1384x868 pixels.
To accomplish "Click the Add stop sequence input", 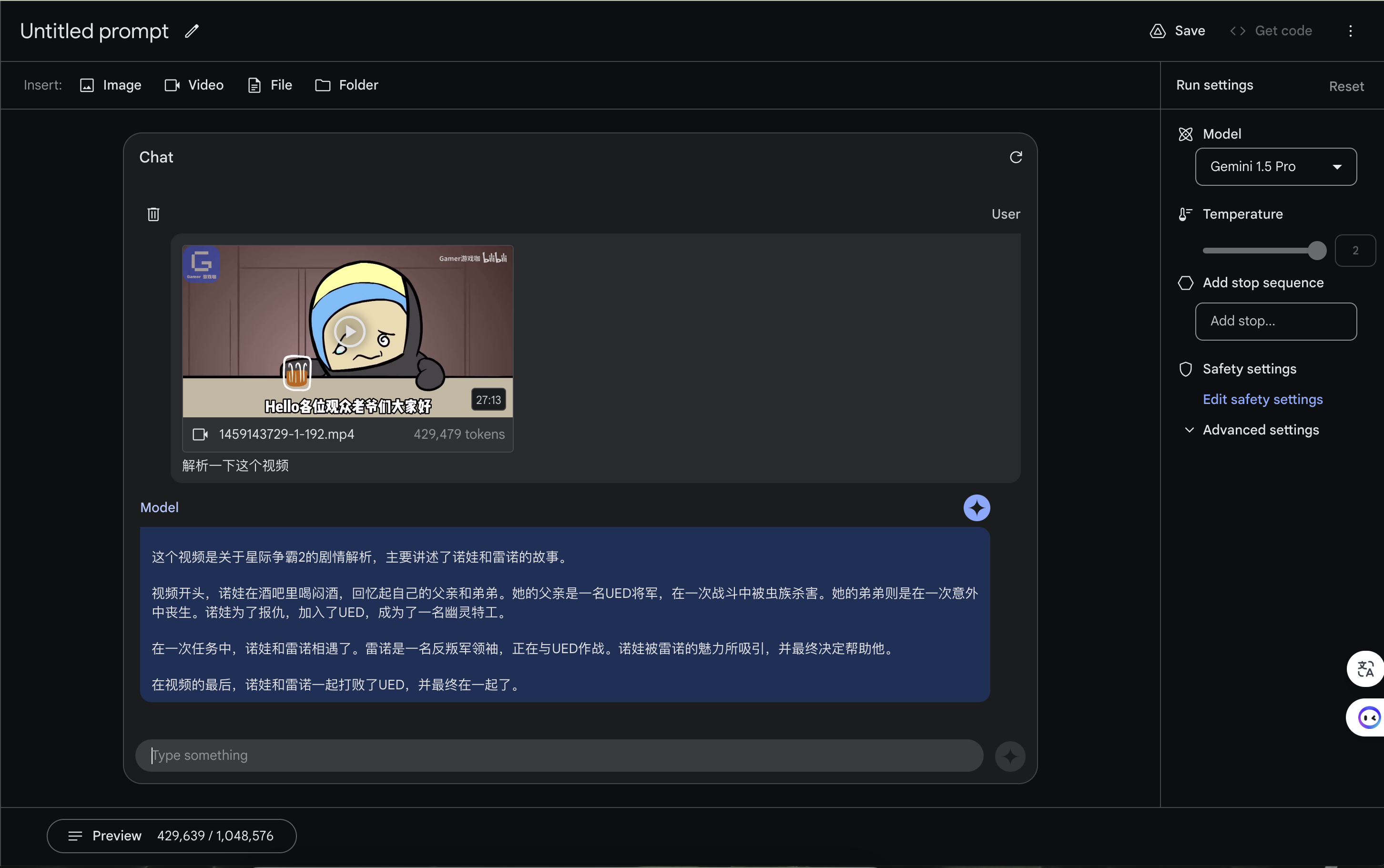I will click(1275, 321).
